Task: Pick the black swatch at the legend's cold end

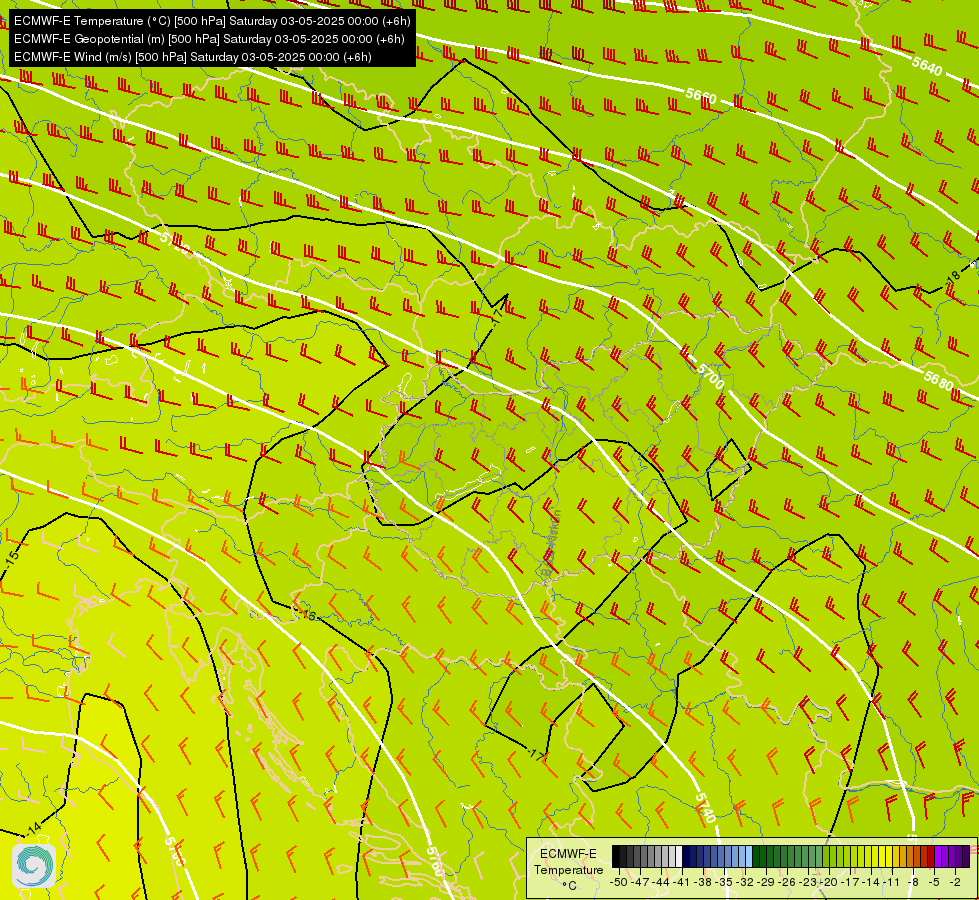Action: click(616, 856)
